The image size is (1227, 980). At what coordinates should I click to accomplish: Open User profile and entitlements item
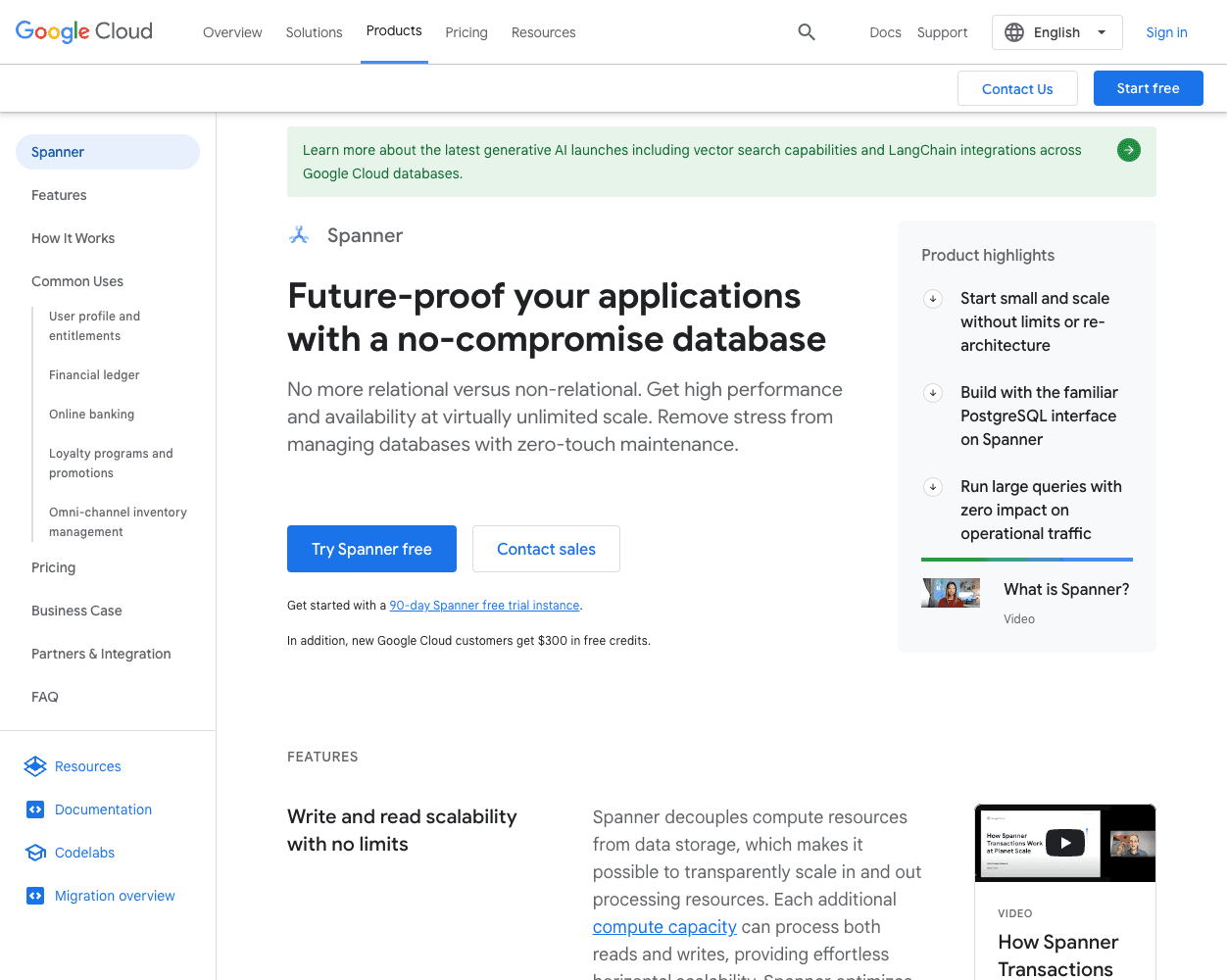tap(95, 326)
